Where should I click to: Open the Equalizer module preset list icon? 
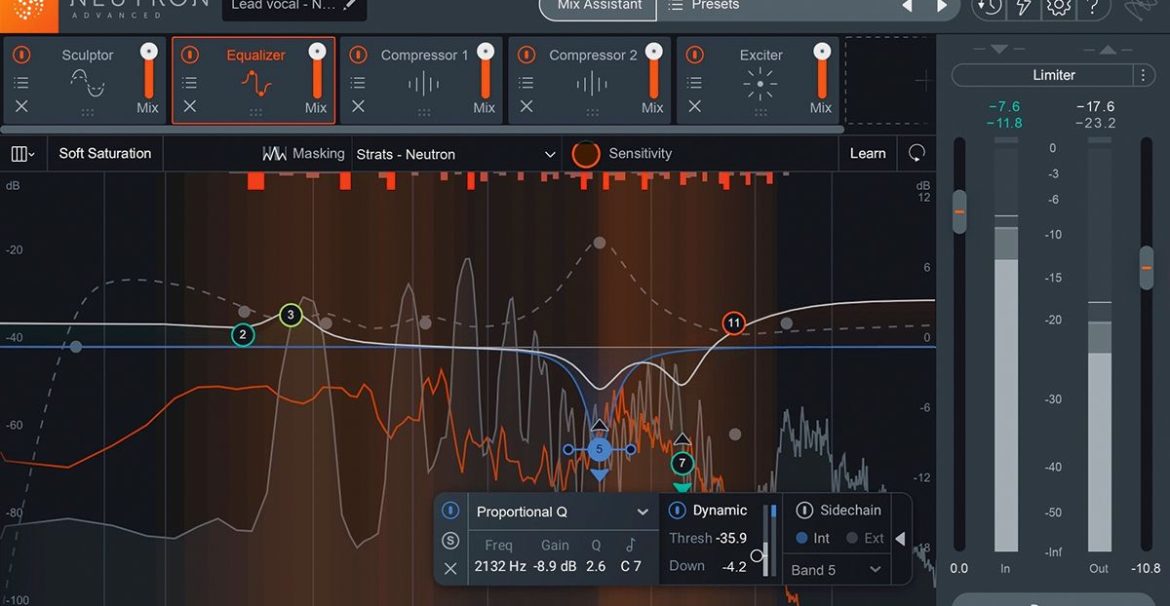190,82
